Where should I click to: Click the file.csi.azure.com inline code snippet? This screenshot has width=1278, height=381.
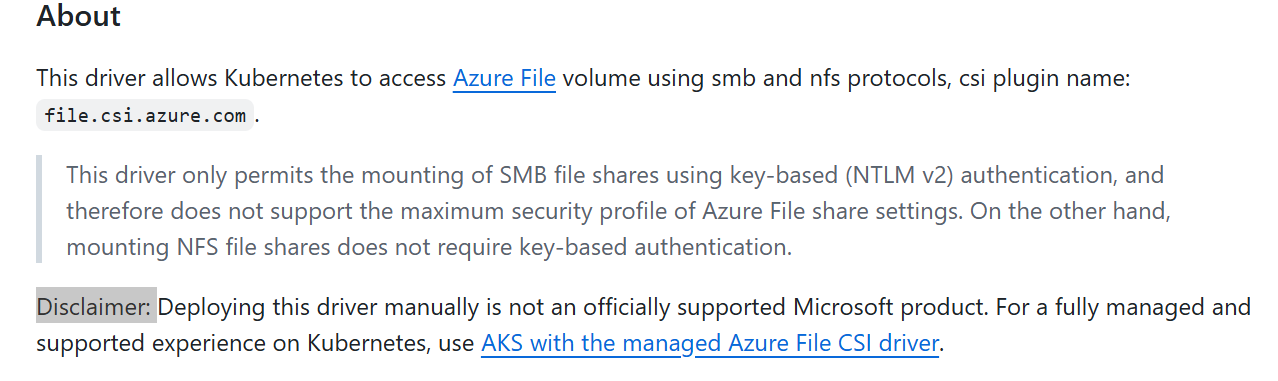(145, 115)
